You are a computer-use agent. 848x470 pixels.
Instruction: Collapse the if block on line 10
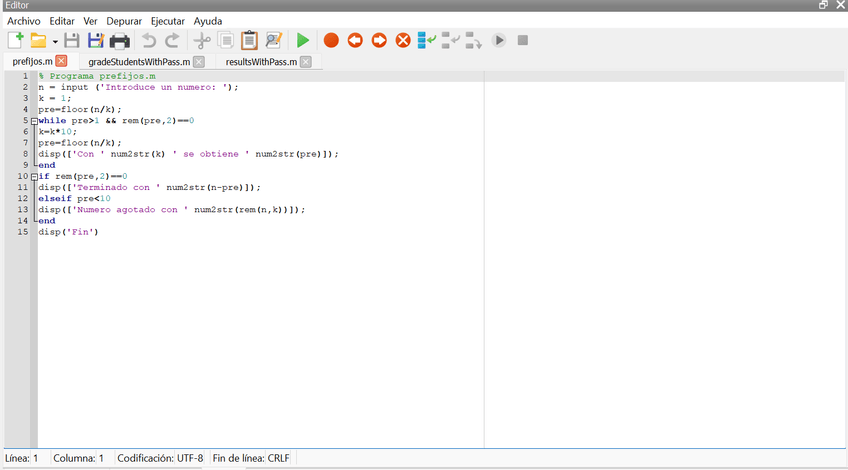point(34,177)
